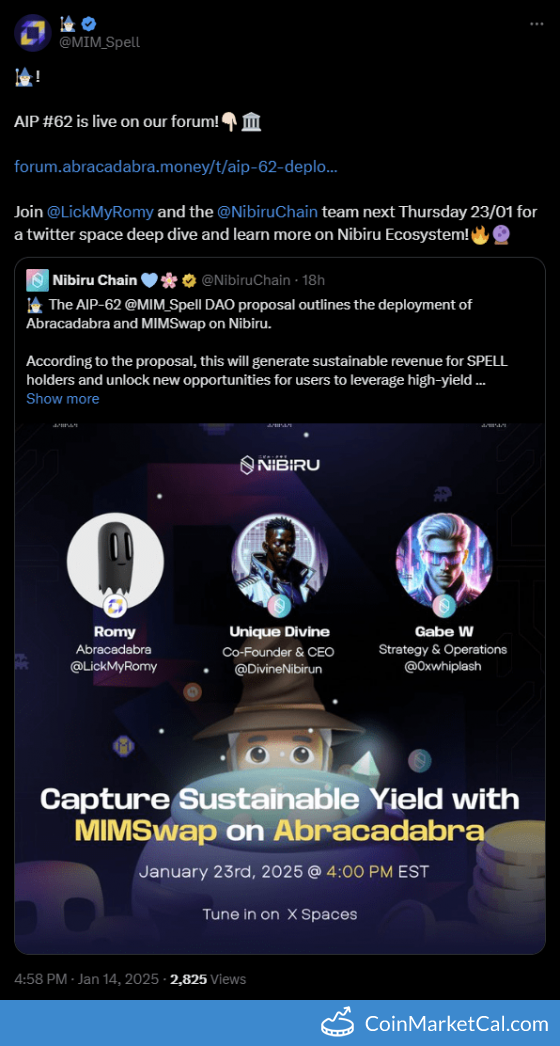Open Nibiru Chain quoted account name
This screenshot has height=1046, width=560.
tap(94, 280)
